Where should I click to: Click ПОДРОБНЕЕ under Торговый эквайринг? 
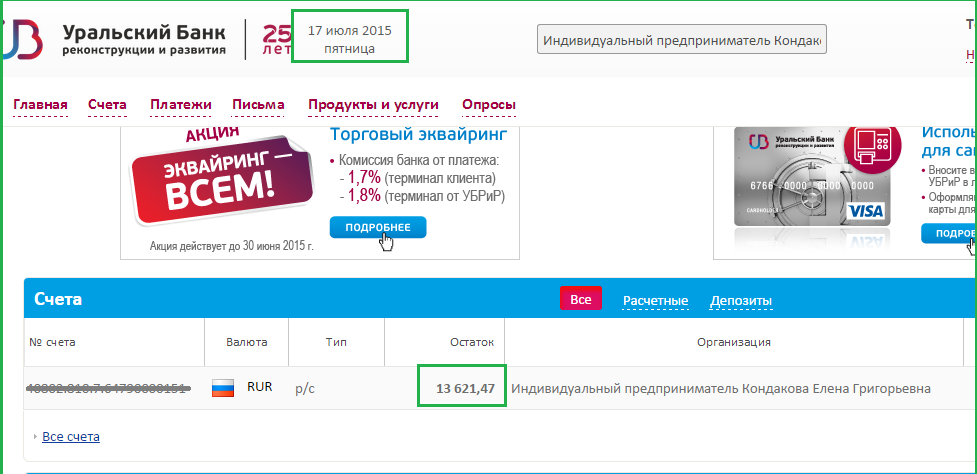point(378,227)
